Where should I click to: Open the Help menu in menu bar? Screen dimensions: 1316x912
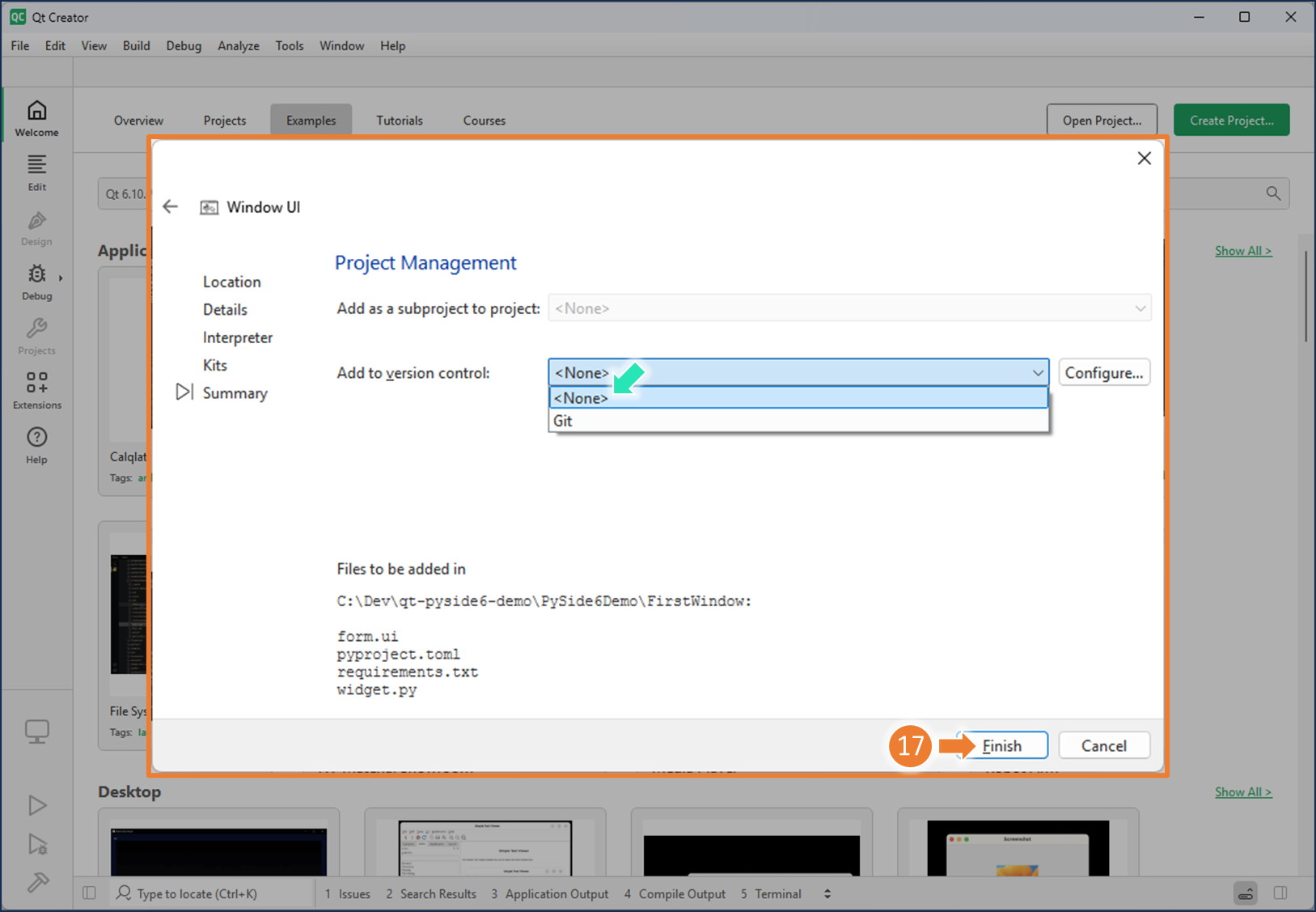click(392, 45)
